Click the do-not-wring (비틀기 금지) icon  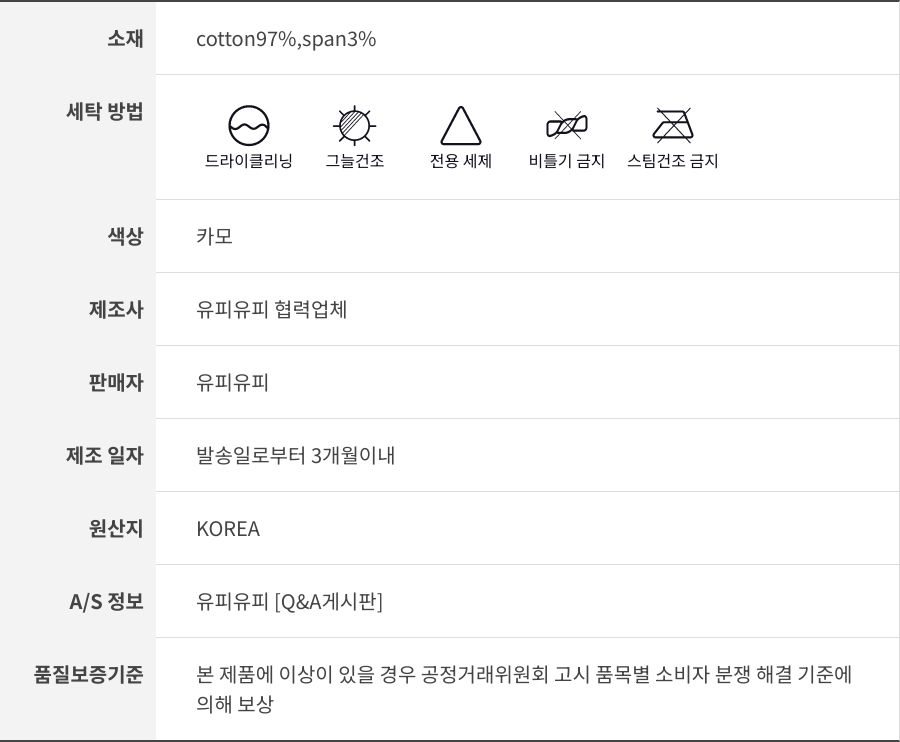click(566, 126)
